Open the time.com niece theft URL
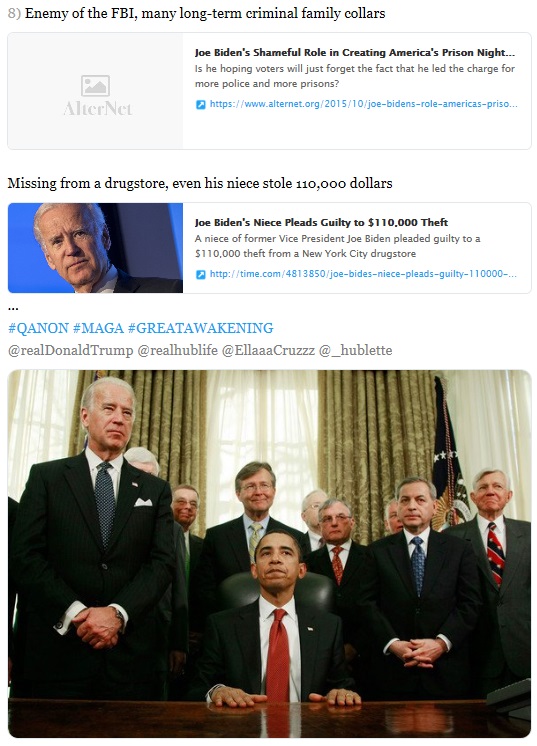537x746 pixels. tap(363, 274)
